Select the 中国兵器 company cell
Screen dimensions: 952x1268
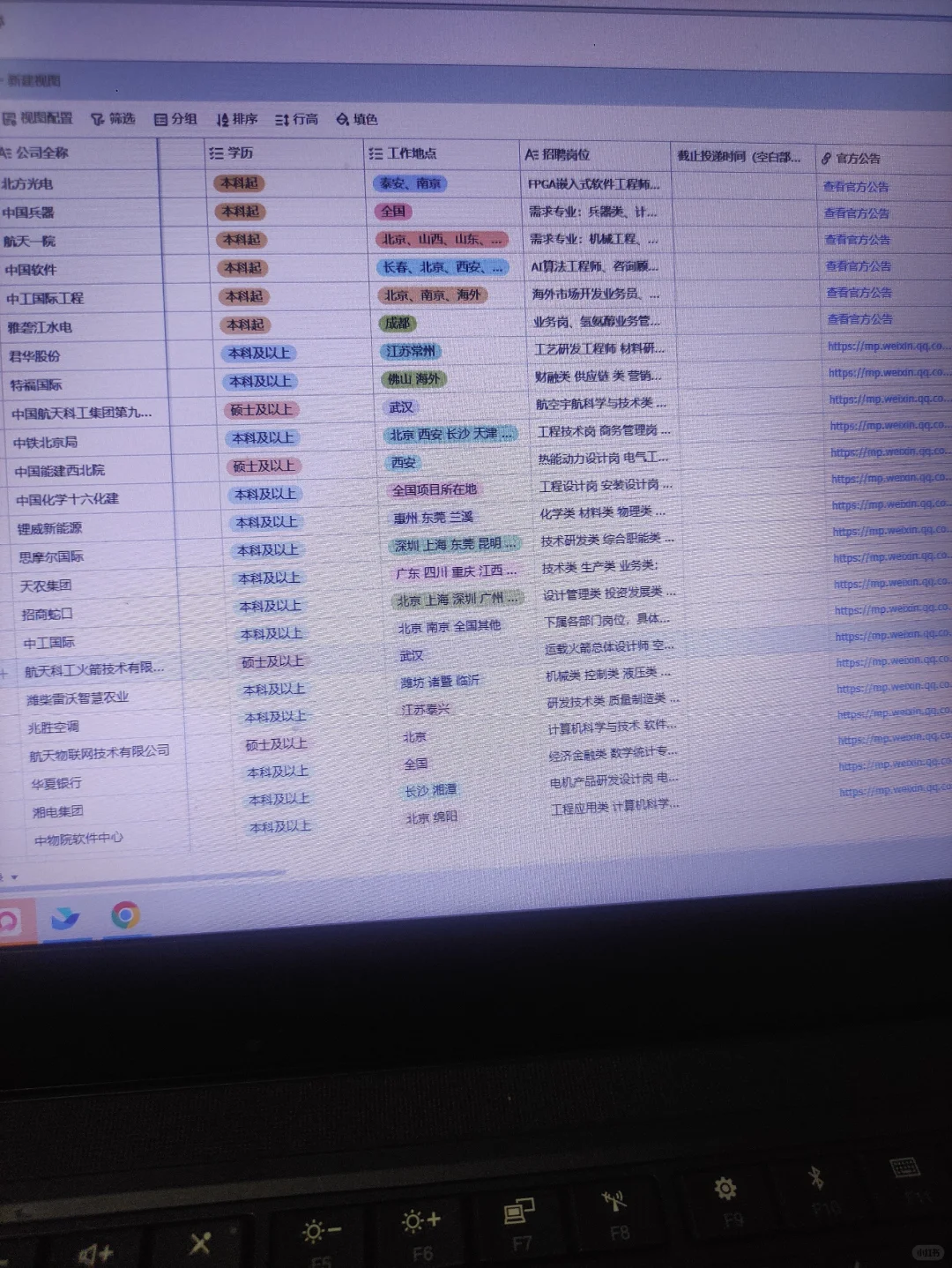[28, 213]
